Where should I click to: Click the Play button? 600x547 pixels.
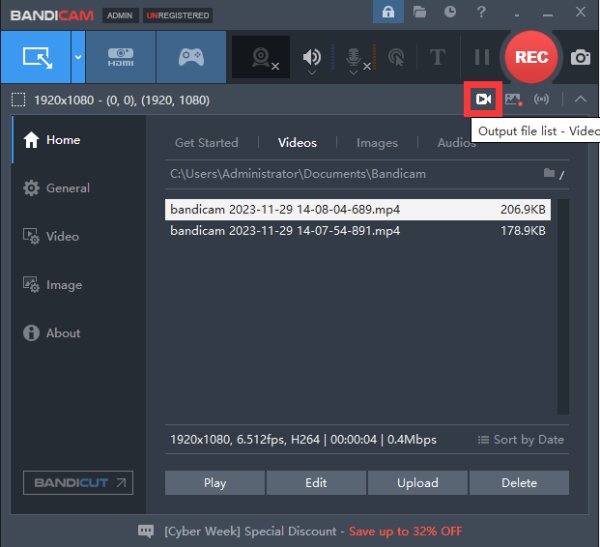tap(215, 483)
